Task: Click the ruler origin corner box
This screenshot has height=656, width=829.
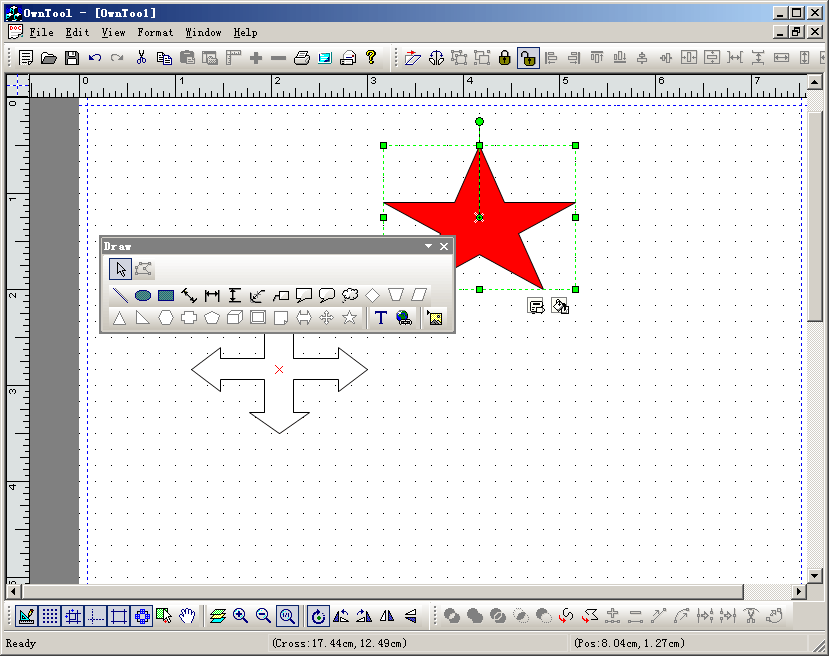Action: [18, 85]
